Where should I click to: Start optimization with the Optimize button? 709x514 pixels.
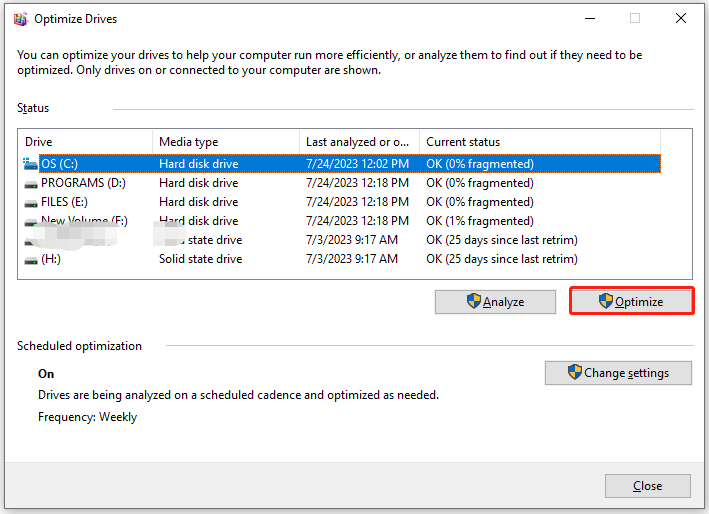point(631,302)
